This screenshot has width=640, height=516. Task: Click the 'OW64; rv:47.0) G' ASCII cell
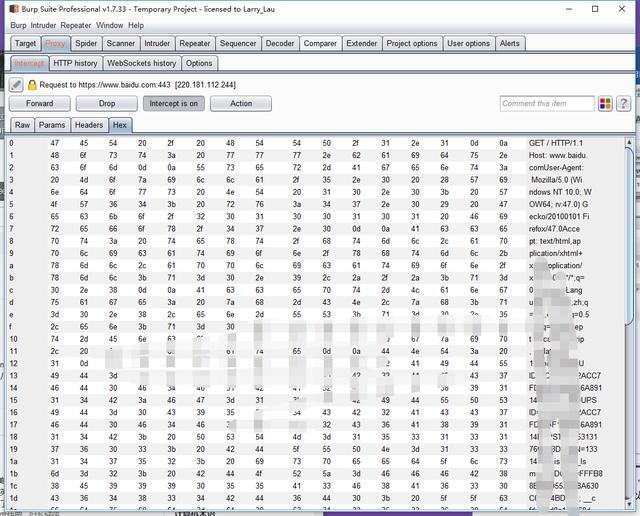click(x=558, y=204)
